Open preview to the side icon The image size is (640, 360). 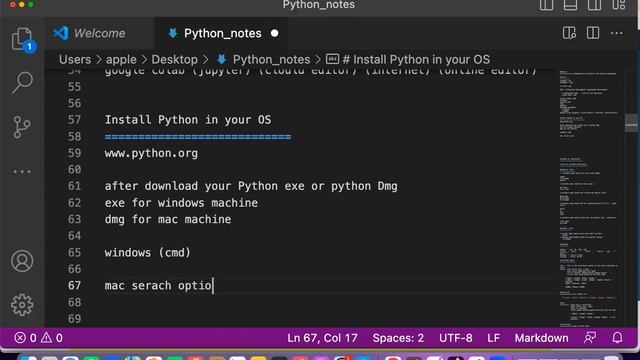pyautogui.click(x=569, y=33)
